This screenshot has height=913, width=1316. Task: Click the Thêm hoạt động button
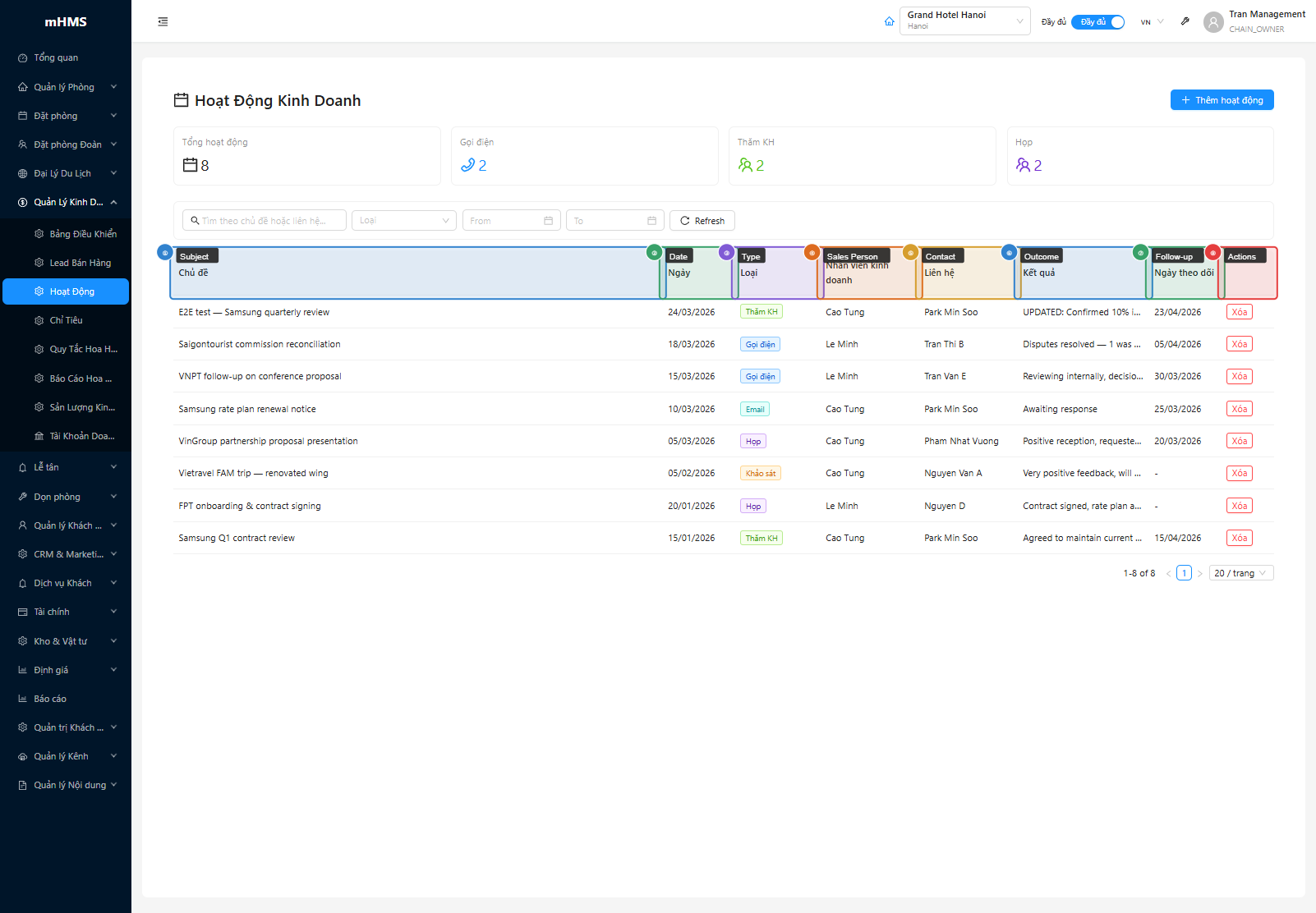(x=1222, y=100)
